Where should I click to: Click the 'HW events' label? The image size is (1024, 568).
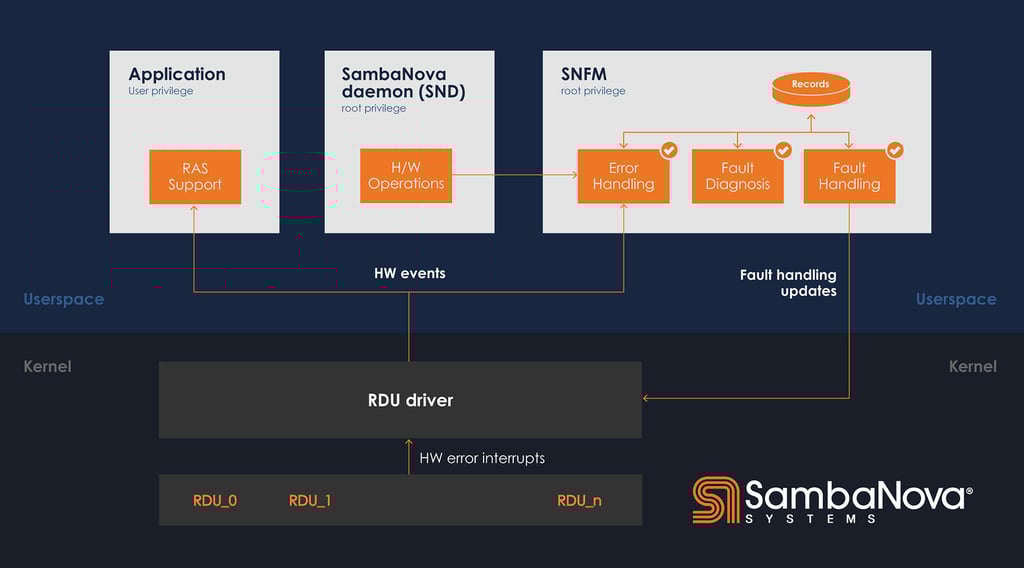click(409, 274)
